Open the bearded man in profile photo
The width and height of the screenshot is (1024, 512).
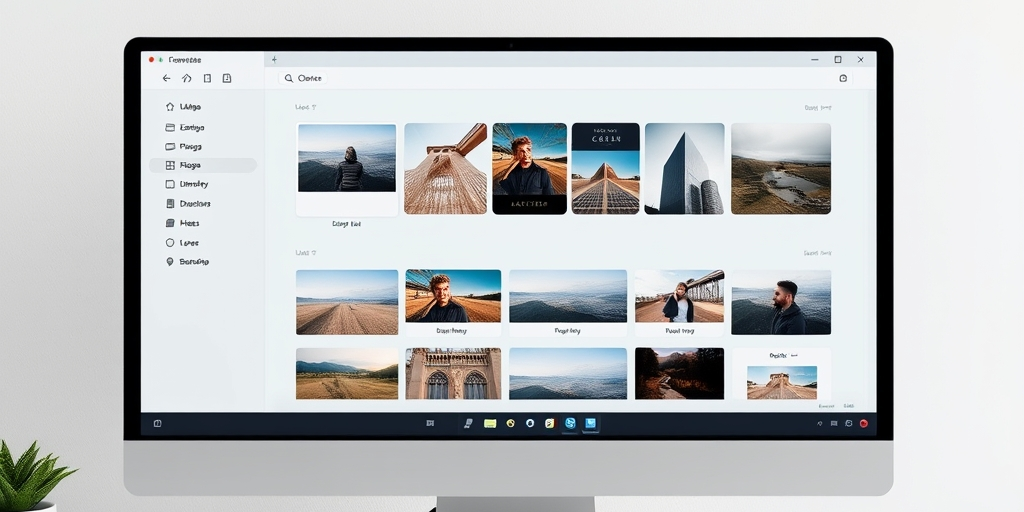pyautogui.click(x=781, y=302)
